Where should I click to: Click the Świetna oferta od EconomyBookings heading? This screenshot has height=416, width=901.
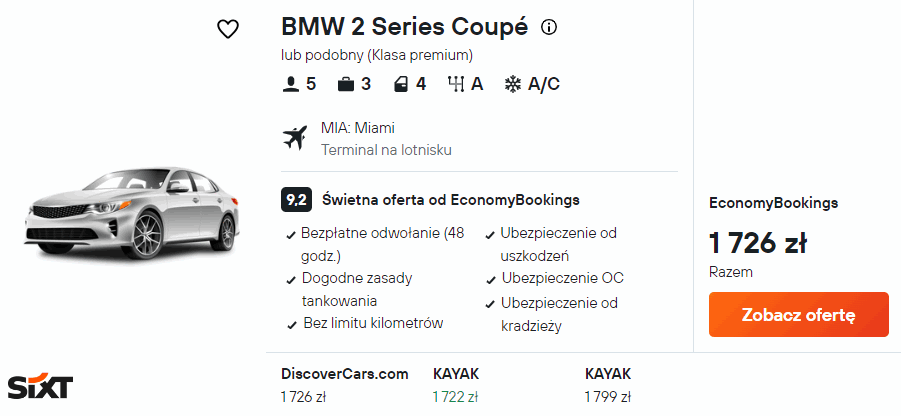tap(450, 199)
